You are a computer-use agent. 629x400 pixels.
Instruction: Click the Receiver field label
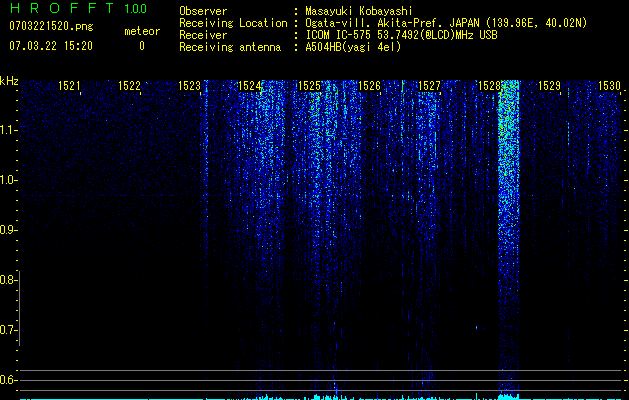(x=203, y=35)
